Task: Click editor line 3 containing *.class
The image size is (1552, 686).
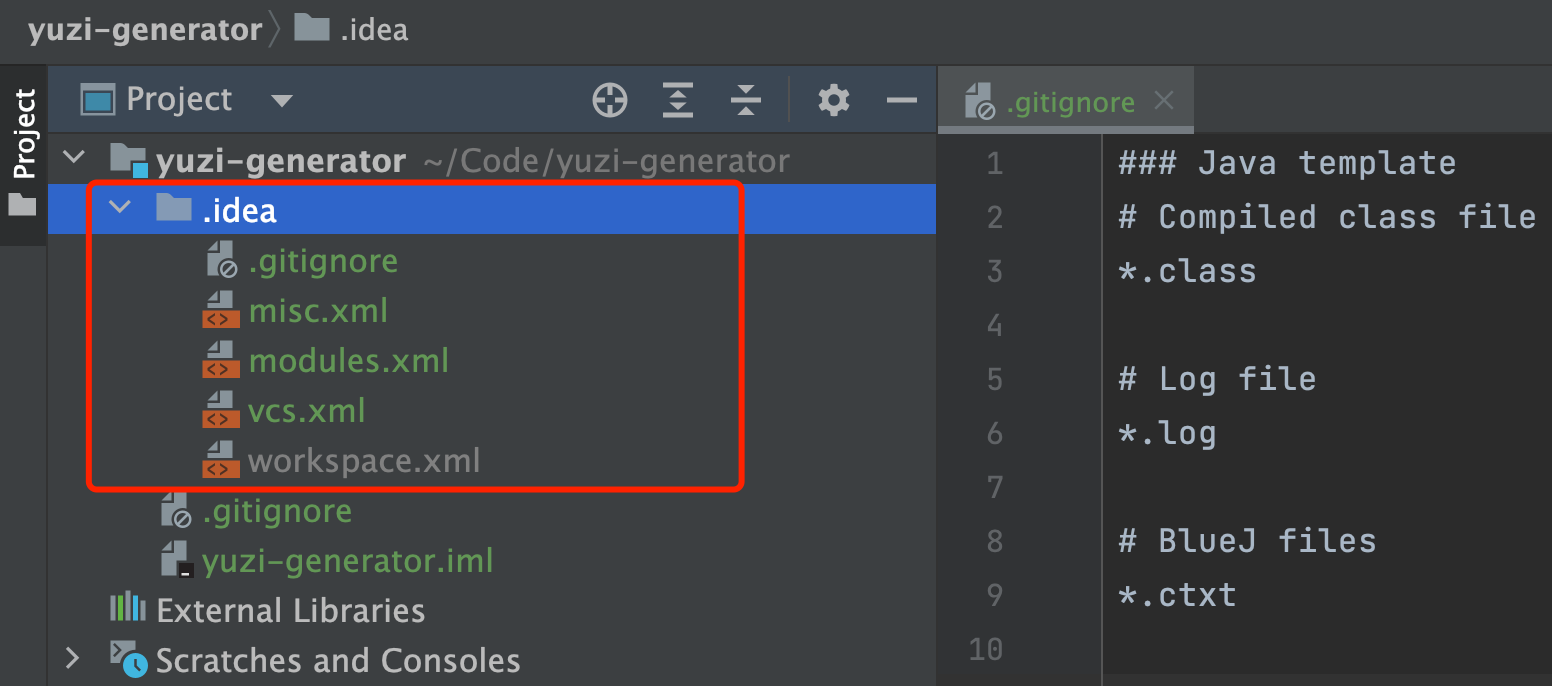Action: pos(1187,271)
